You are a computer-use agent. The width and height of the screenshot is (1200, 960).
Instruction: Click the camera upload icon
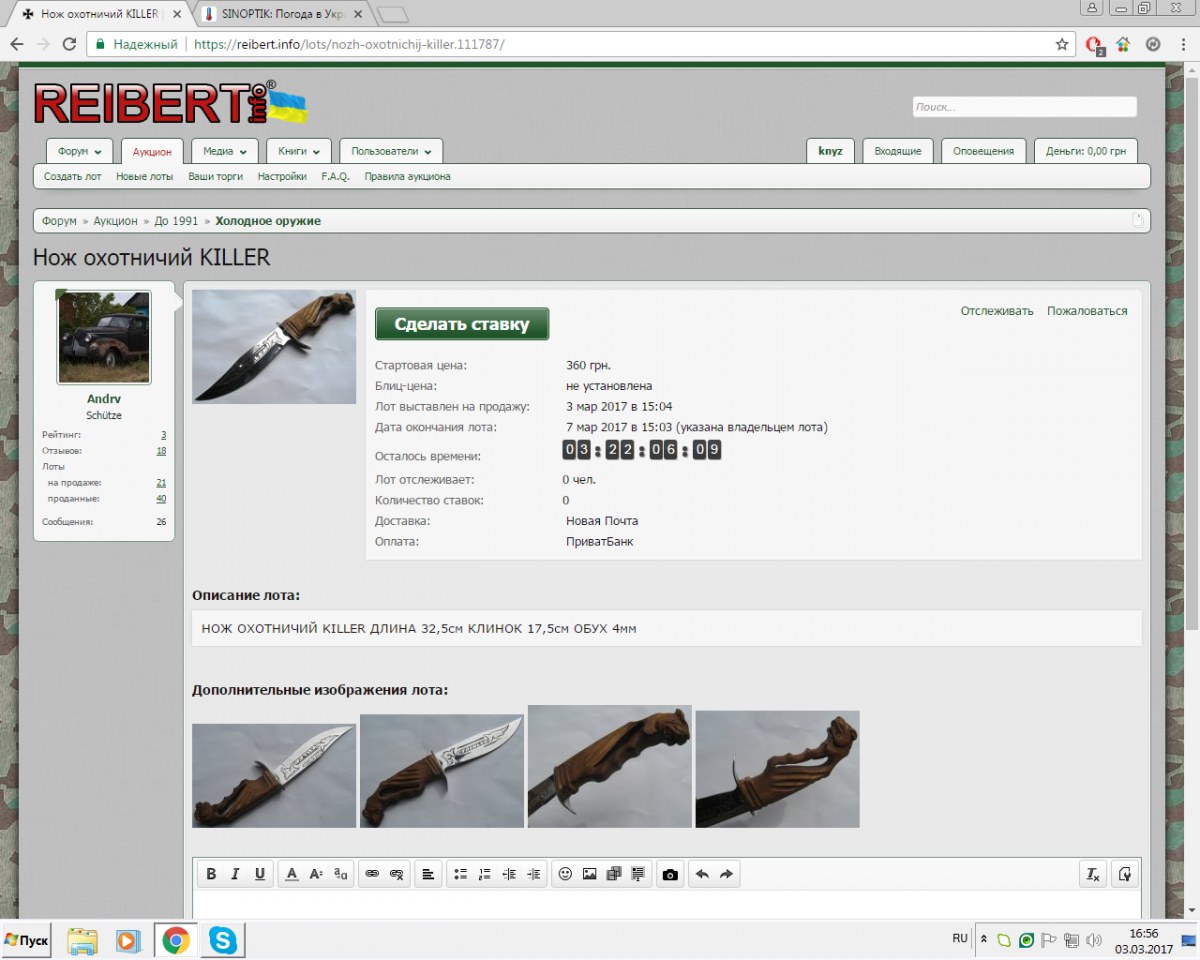(670, 874)
